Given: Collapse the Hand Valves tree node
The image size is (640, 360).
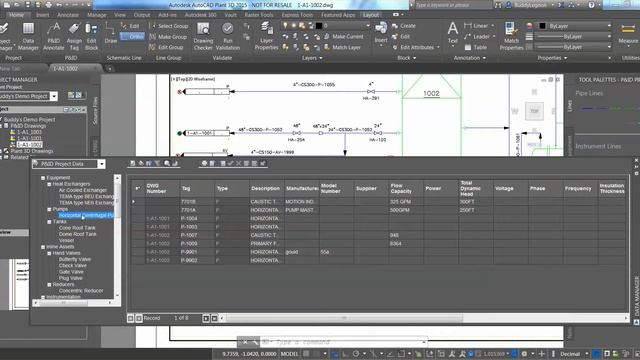Looking at the screenshot, I should pos(49,253).
